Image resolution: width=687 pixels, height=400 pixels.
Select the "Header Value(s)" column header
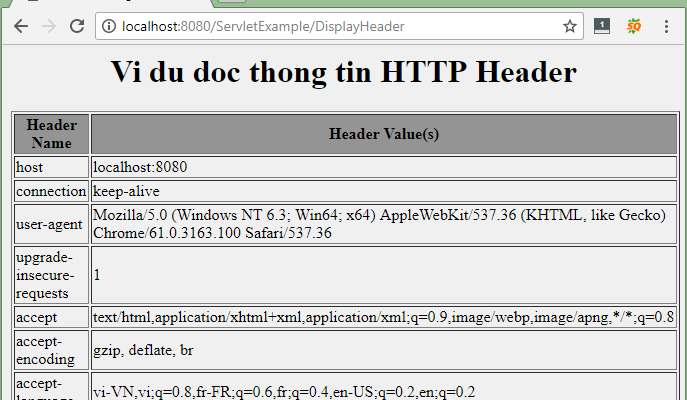click(383, 134)
